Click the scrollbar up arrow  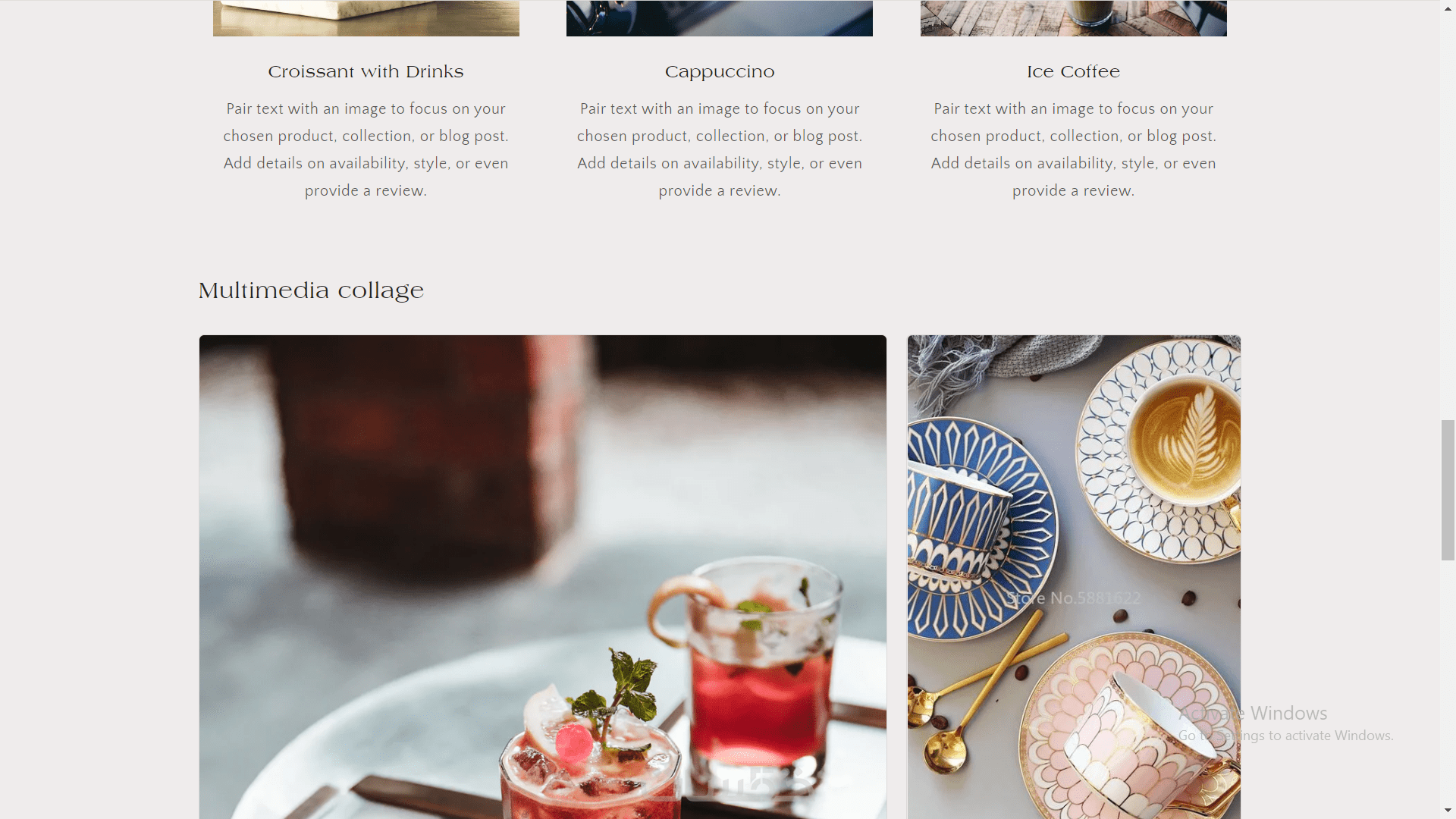tap(1448, 6)
